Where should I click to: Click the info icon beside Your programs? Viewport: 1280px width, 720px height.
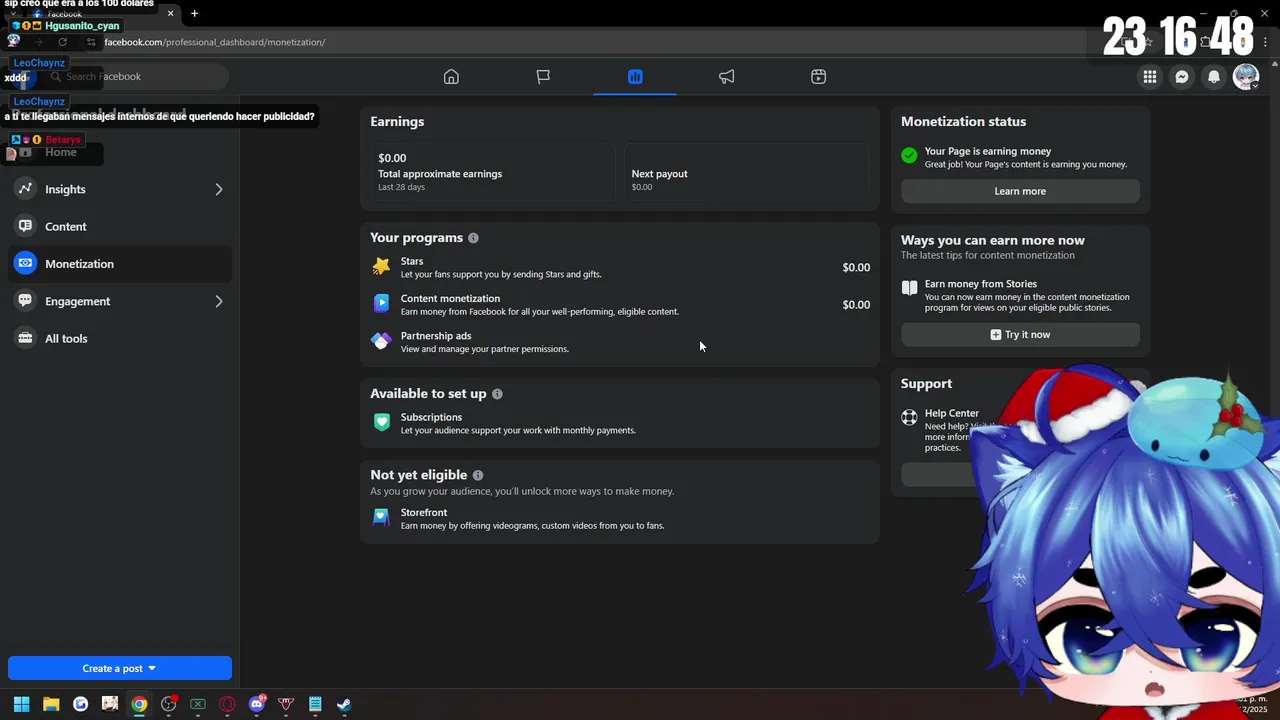tap(473, 238)
